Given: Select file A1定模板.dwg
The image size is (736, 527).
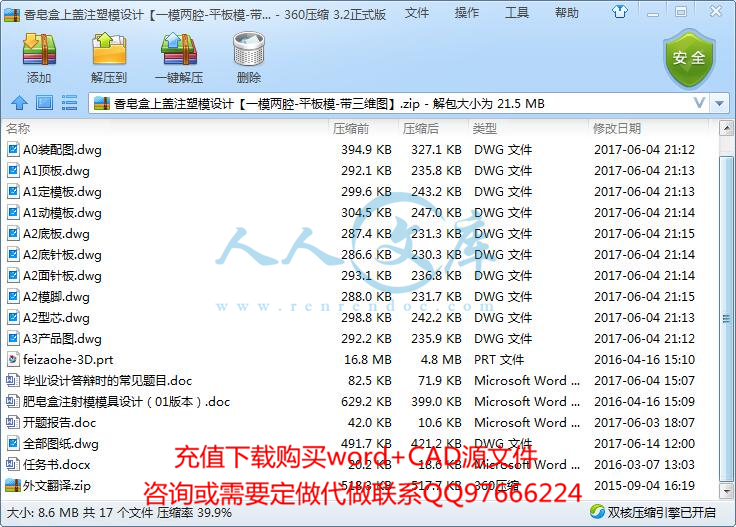Looking at the screenshot, I should tap(62, 191).
